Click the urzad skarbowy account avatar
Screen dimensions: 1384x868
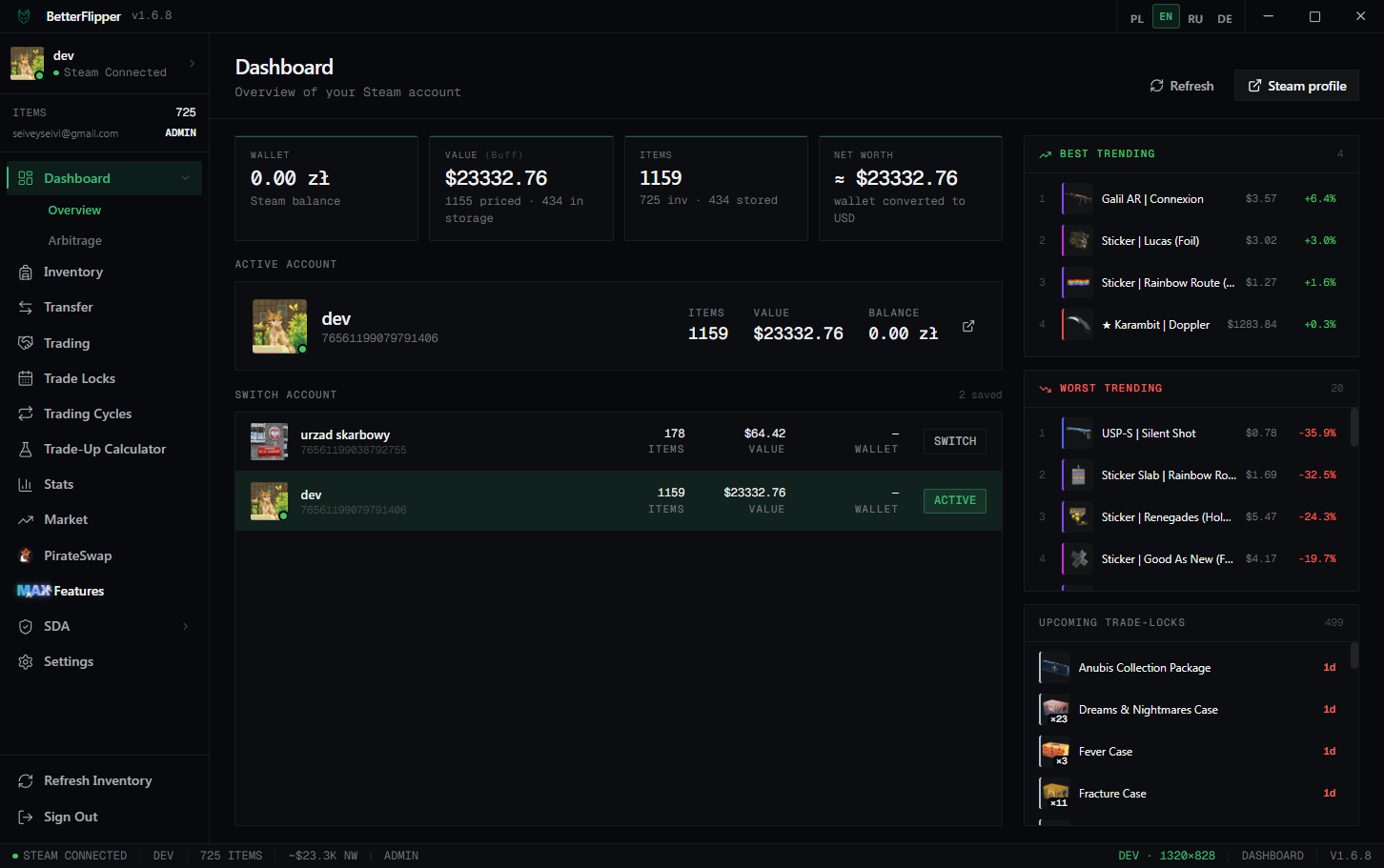coord(269,441)
